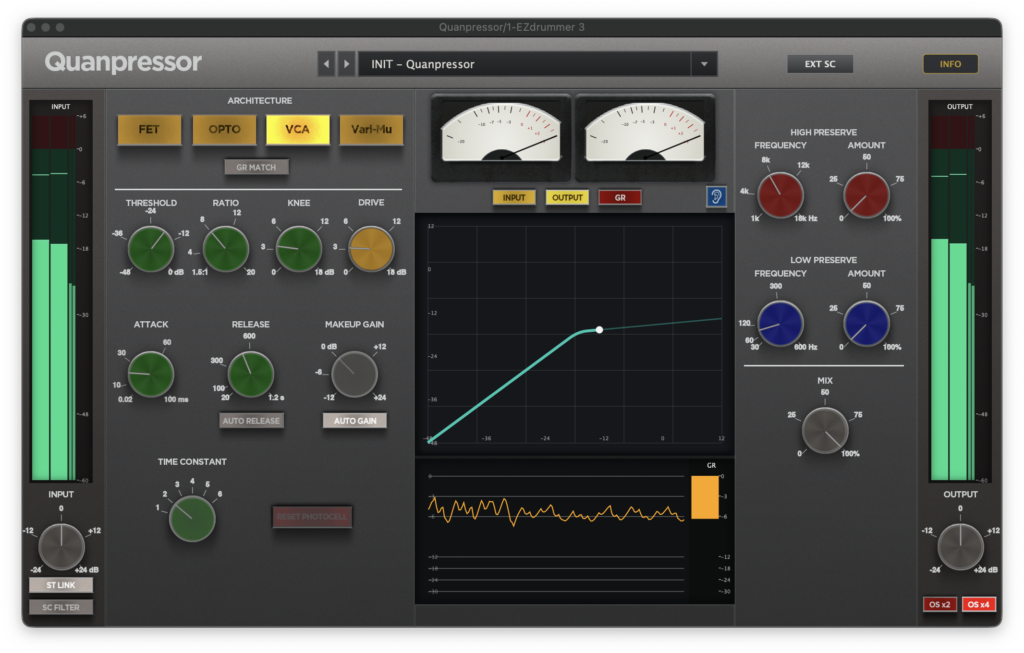Click the HIGH PRESERVE FREQUENCY knob
The width and height of the screenshot is (1024, 653).
[x=780, y=195]
